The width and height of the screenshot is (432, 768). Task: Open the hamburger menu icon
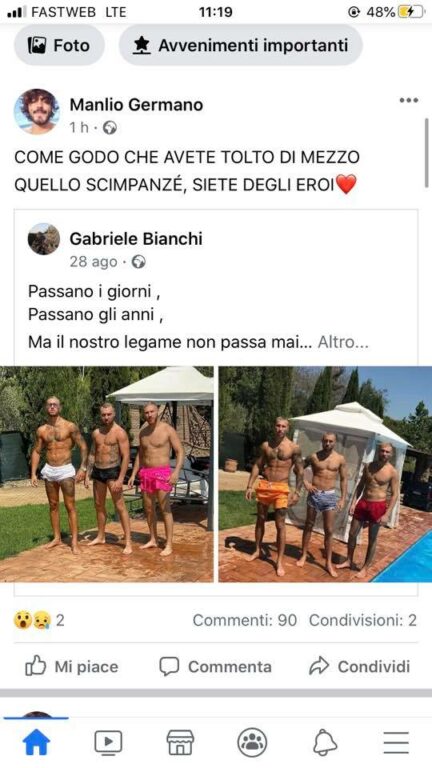pyautogui.click(x=396, y=743)
